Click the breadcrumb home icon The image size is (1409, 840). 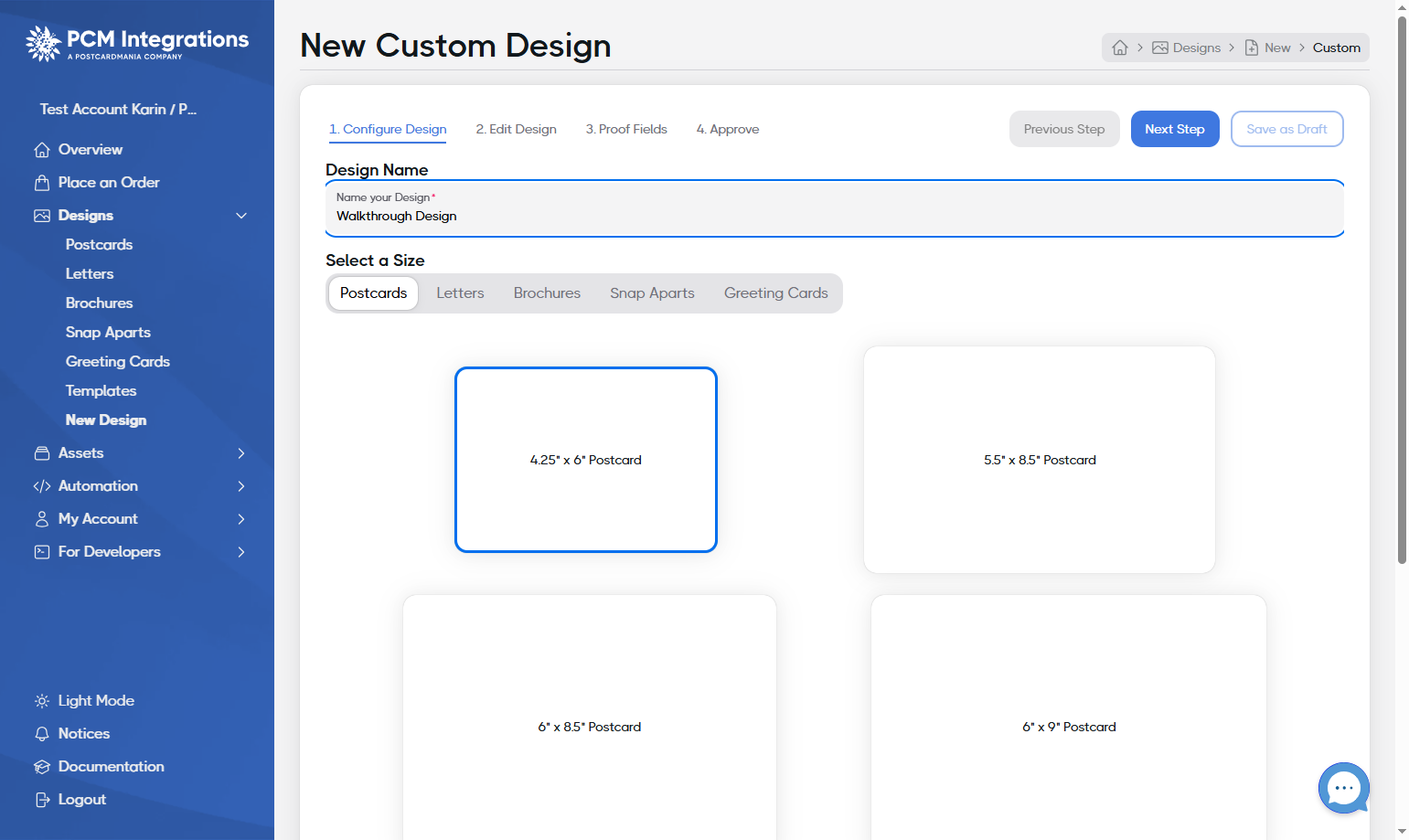[1120, 48]
